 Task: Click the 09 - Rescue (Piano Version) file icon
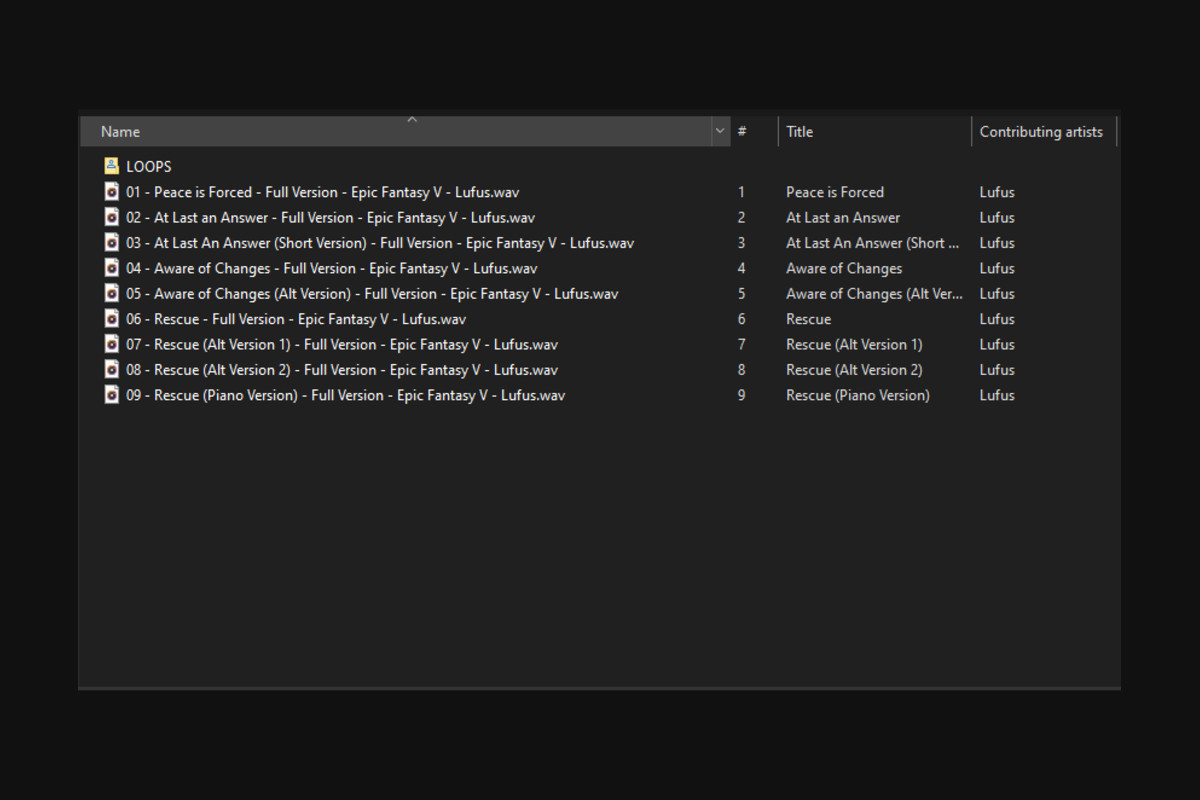coord(111,395)
